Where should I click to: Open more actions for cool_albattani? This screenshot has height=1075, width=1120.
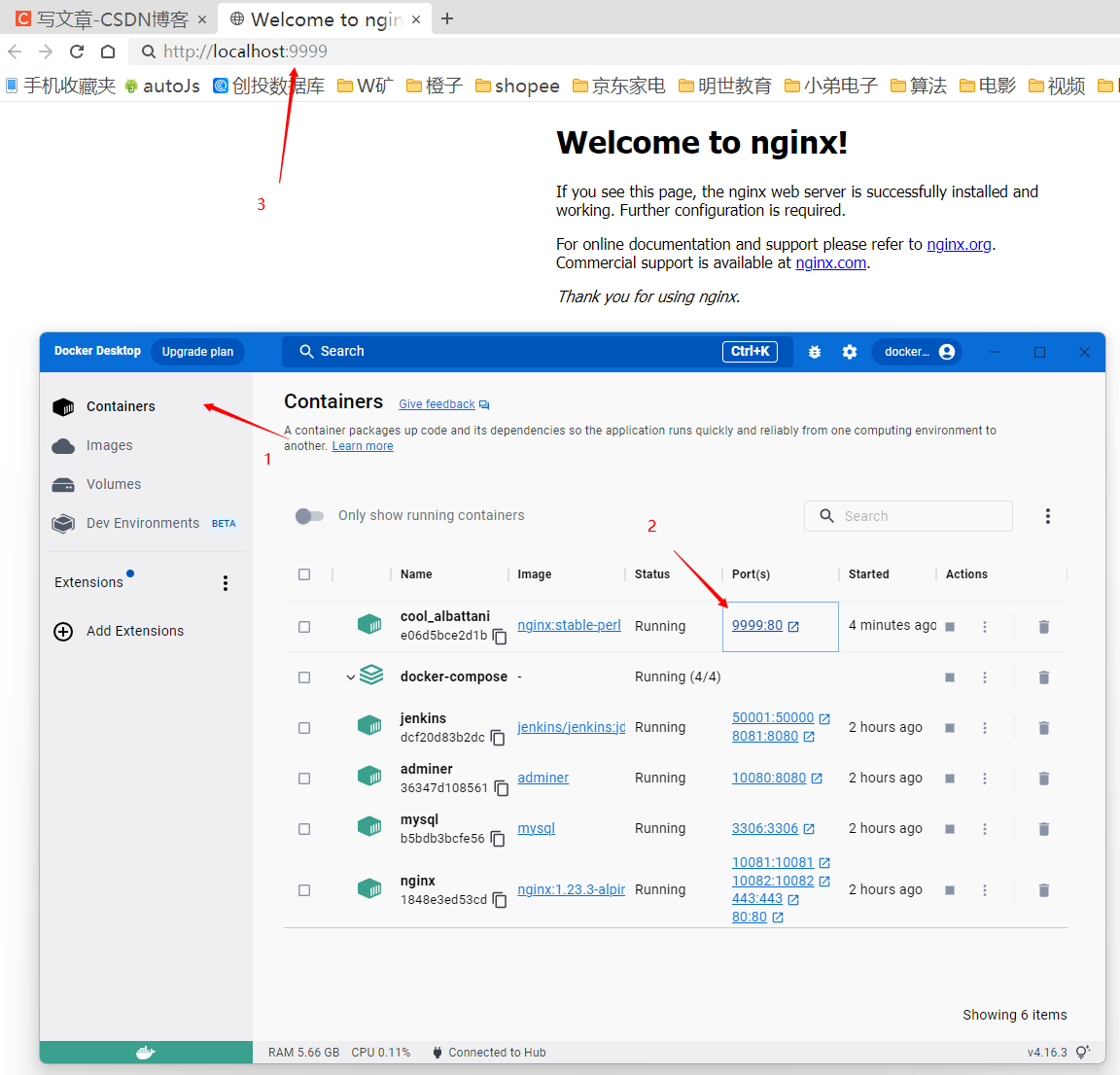pyautogui.click(x=984, y=626)
